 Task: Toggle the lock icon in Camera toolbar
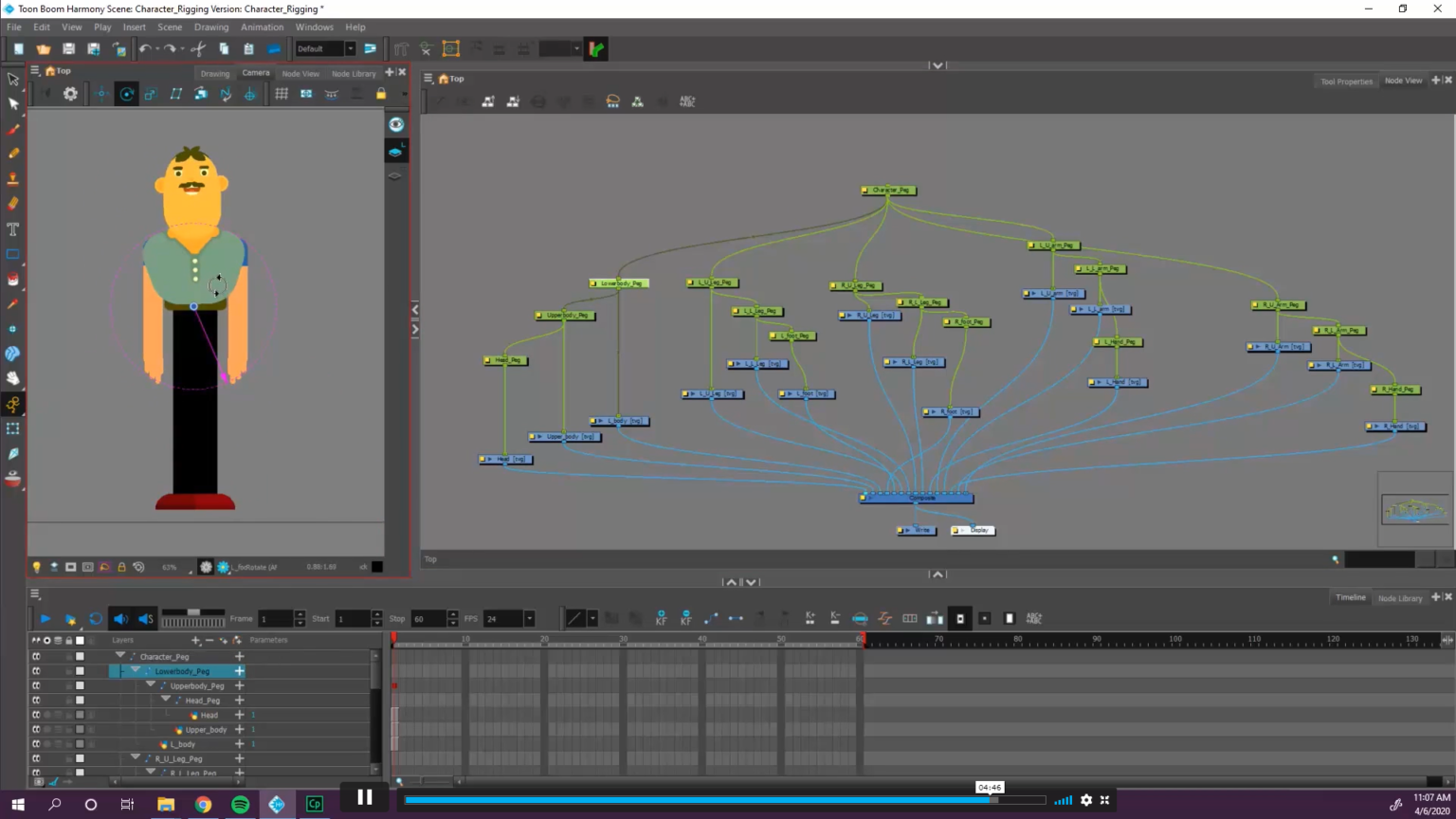pos(381,94)
